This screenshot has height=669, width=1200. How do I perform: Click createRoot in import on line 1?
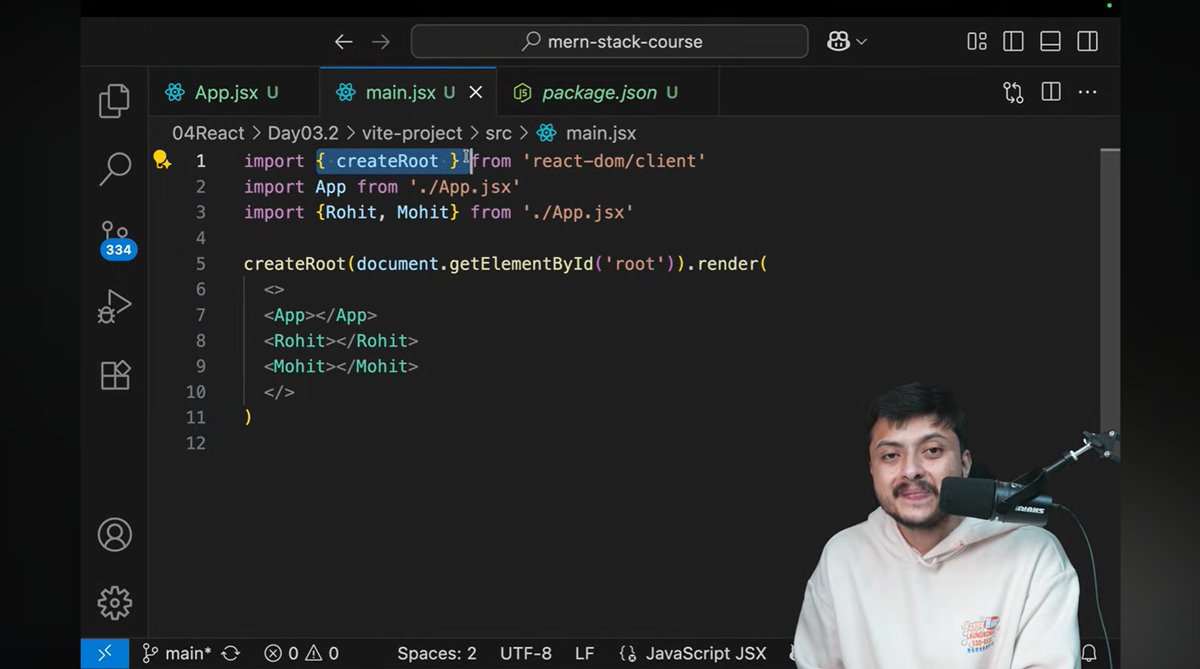pos(387,161)
